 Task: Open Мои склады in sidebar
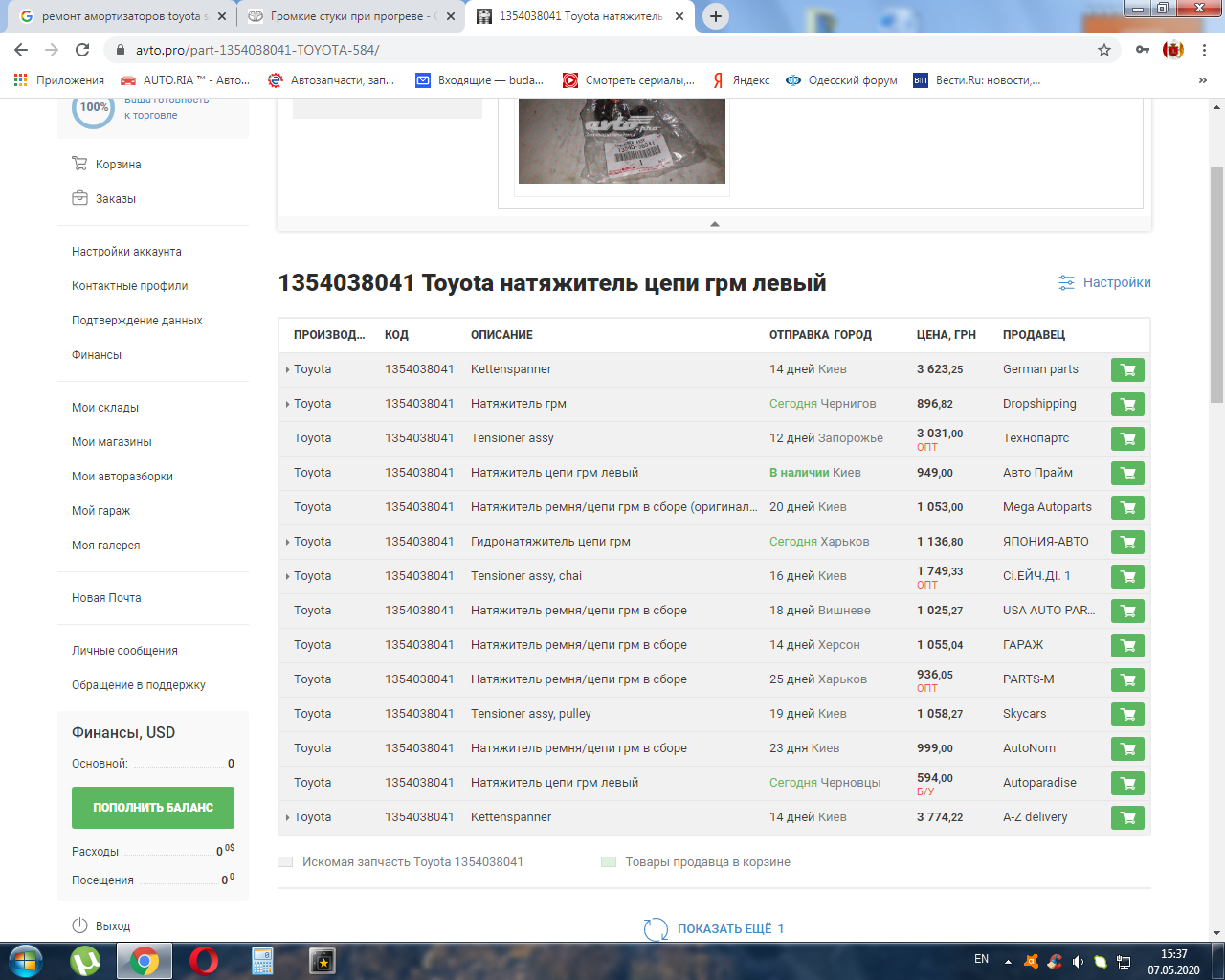[x=105, y=408]
